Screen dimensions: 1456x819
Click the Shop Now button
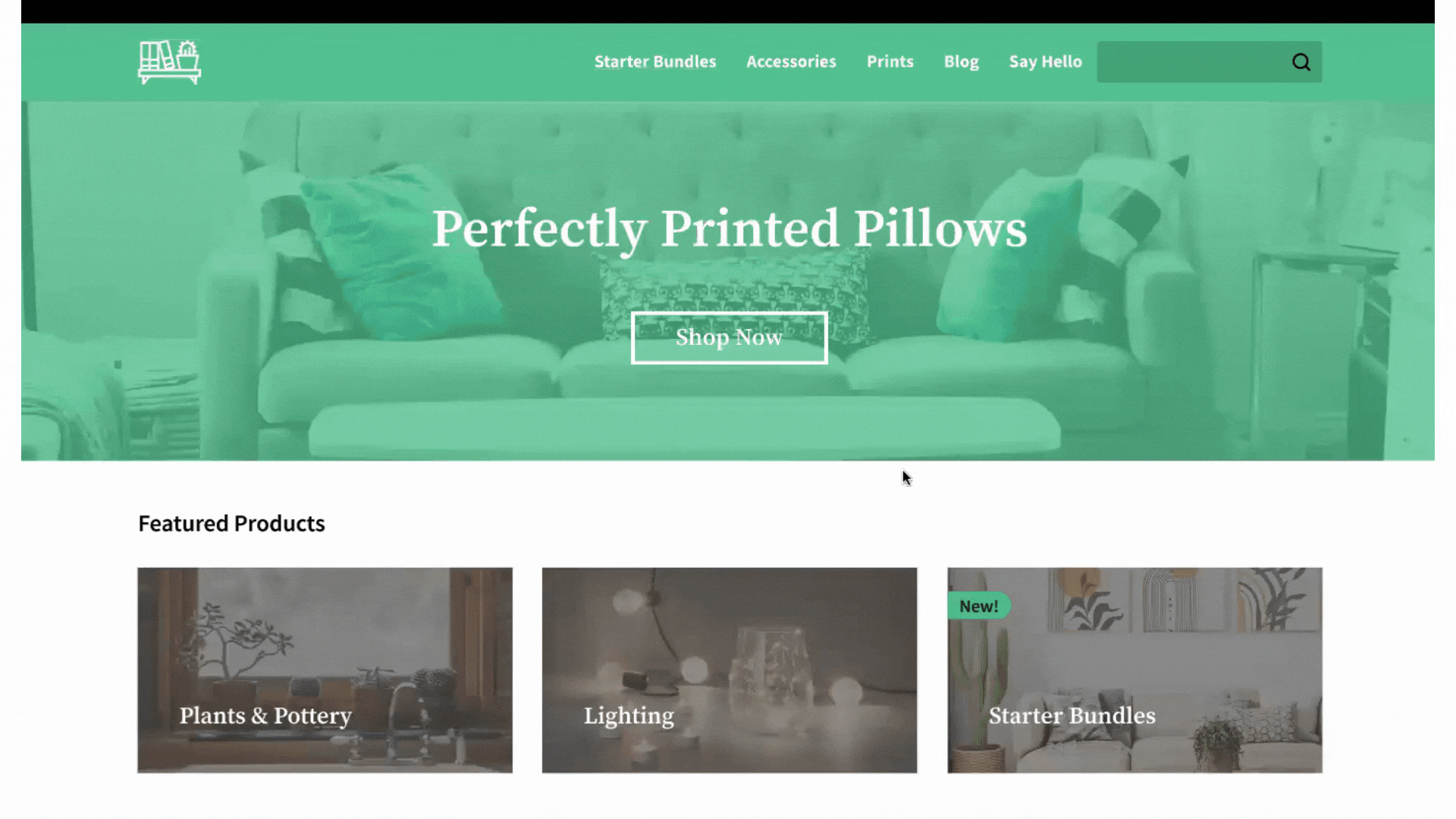coord(729,337)
